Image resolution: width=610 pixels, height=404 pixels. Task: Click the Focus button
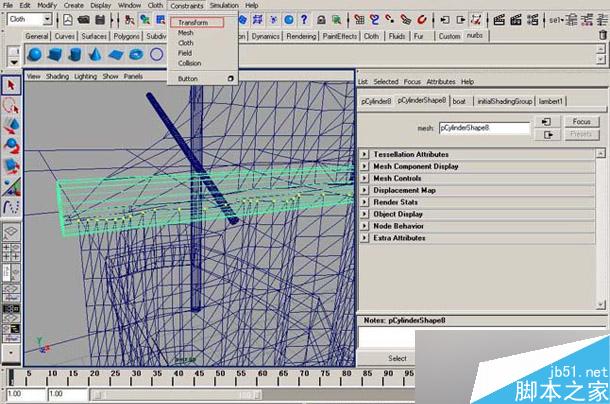tap(582, 122)
